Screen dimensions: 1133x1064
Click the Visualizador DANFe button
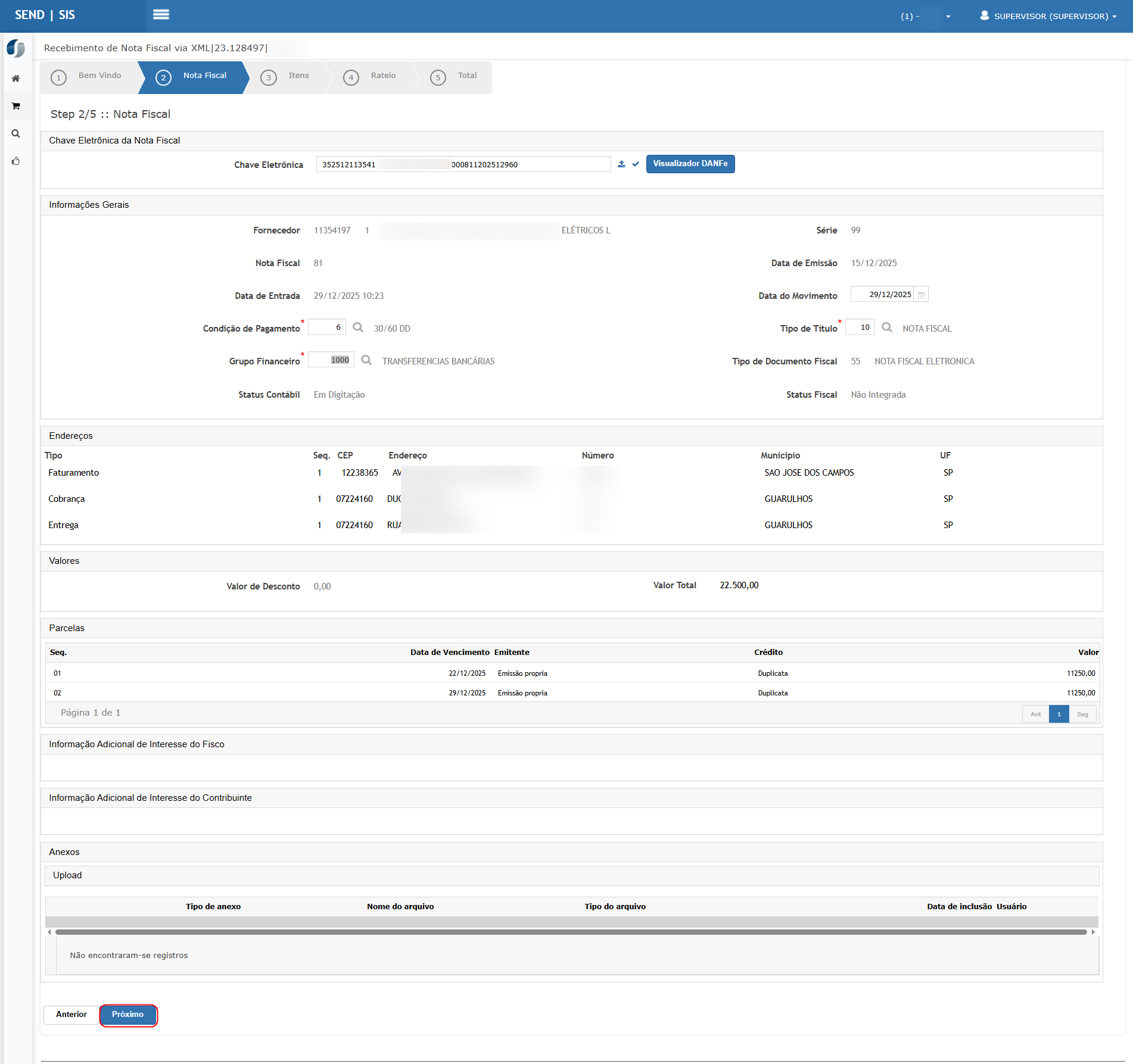690,164
